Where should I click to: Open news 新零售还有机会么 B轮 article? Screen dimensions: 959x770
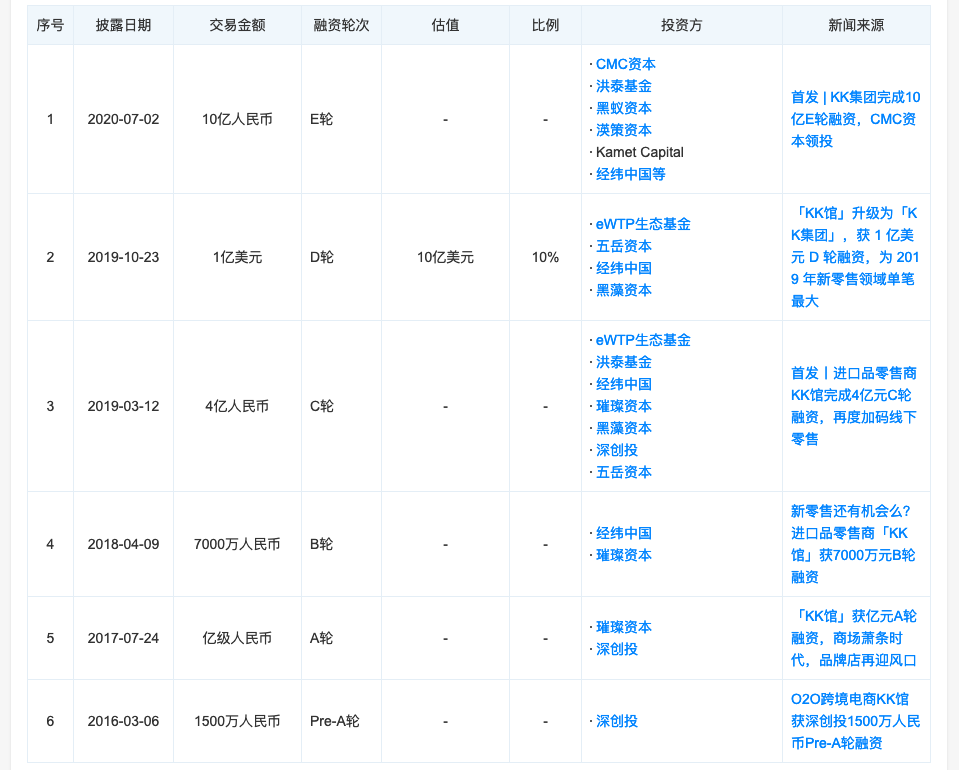853,544
